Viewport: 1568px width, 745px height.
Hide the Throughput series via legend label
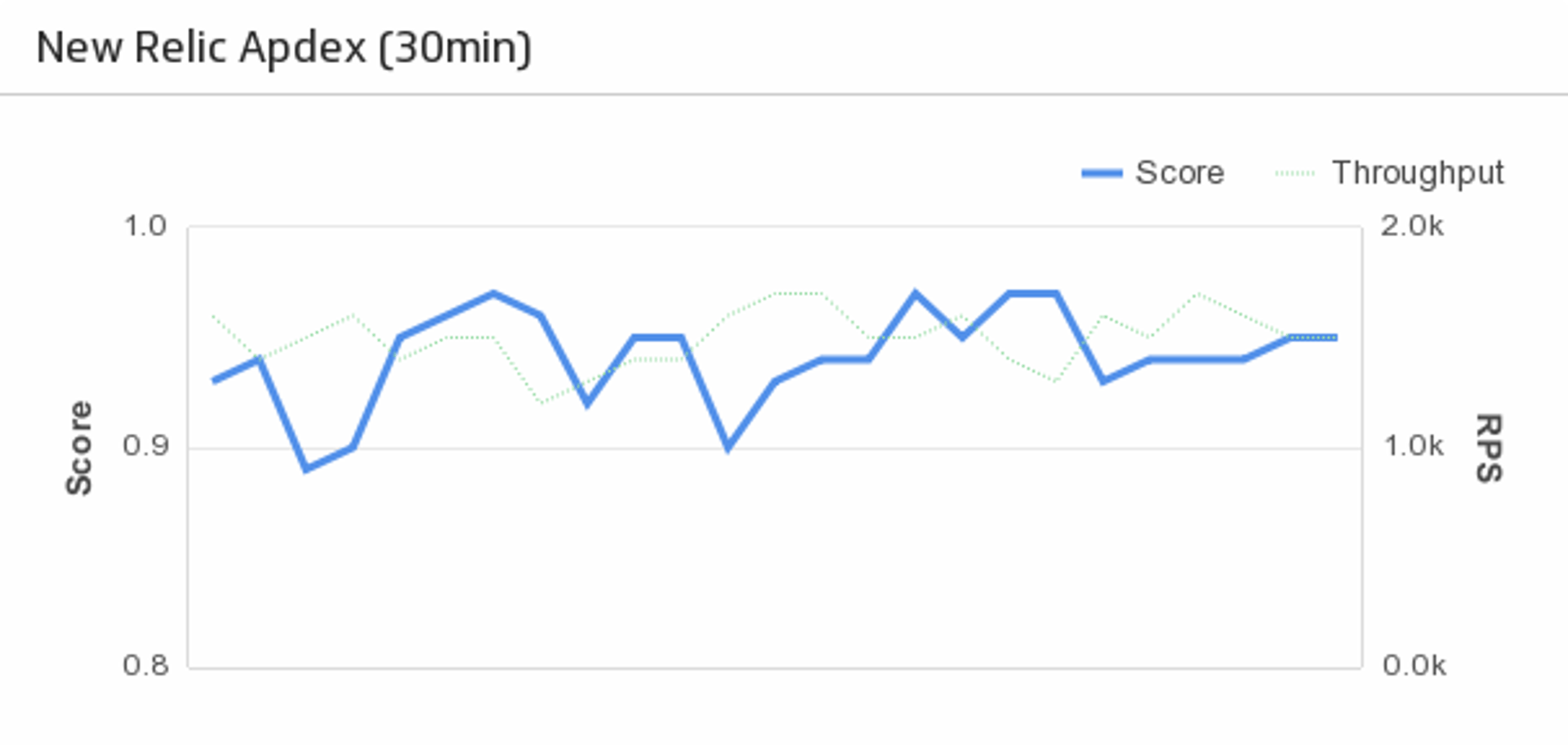[1418, 173]
